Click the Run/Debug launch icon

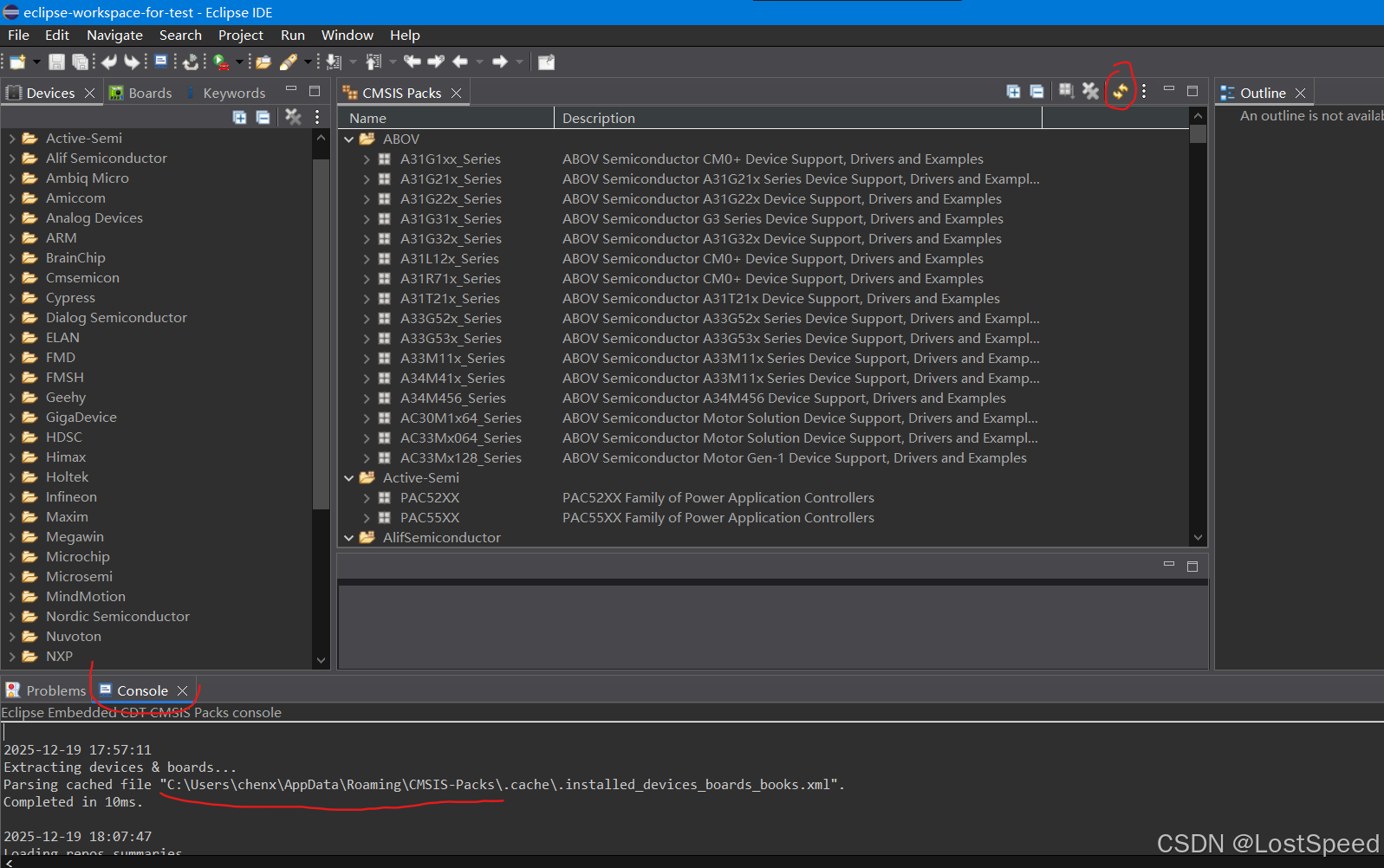click(221, 62)
